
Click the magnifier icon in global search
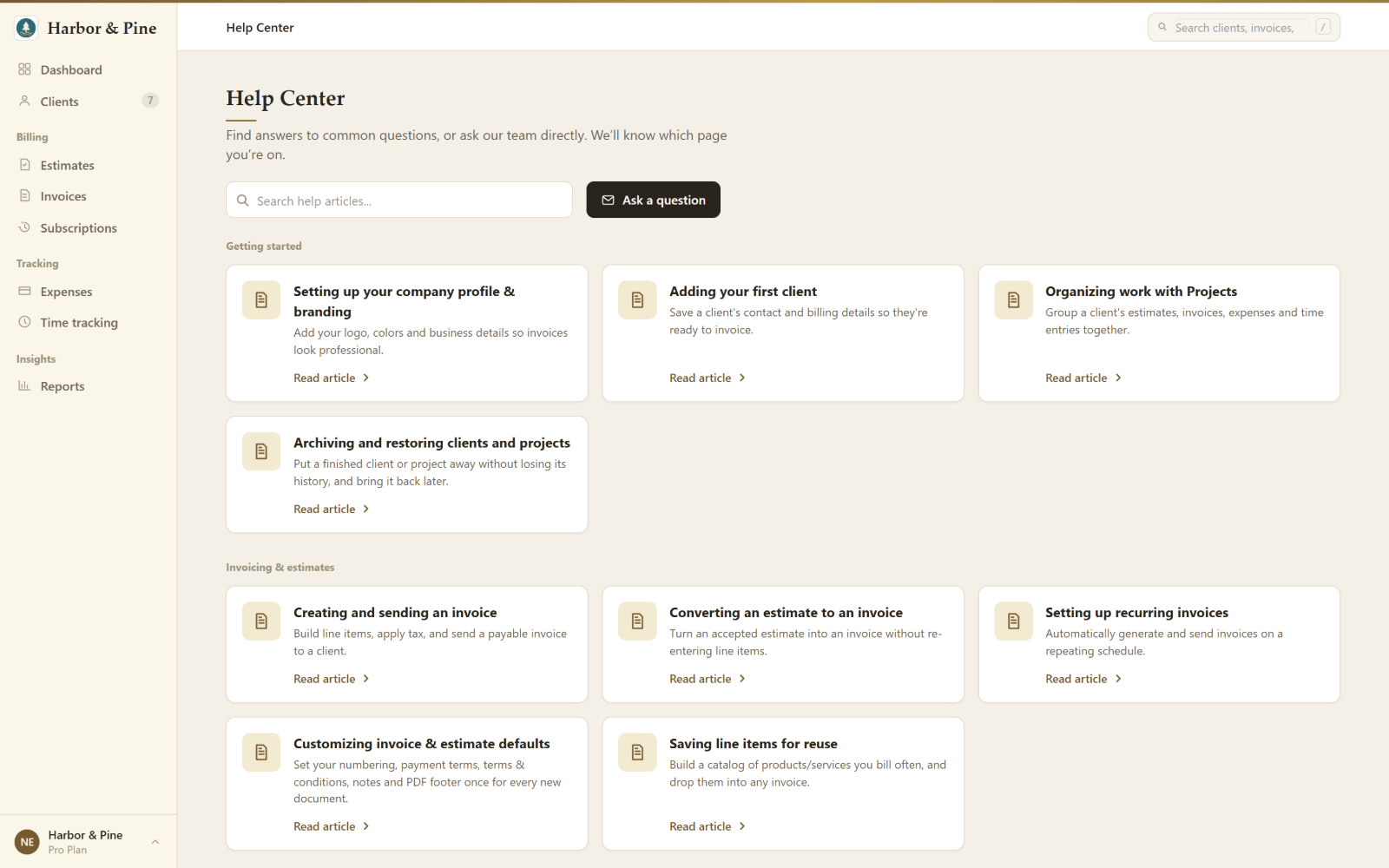pos(1162,28)
